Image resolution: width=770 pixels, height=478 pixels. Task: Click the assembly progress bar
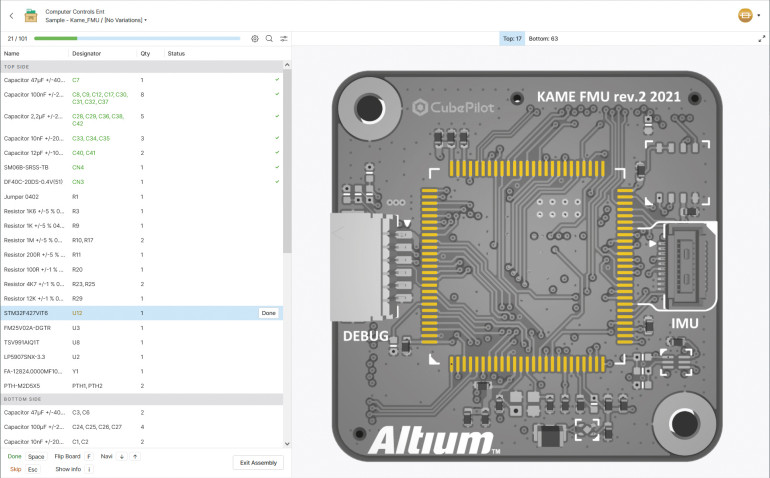point(137,38)
